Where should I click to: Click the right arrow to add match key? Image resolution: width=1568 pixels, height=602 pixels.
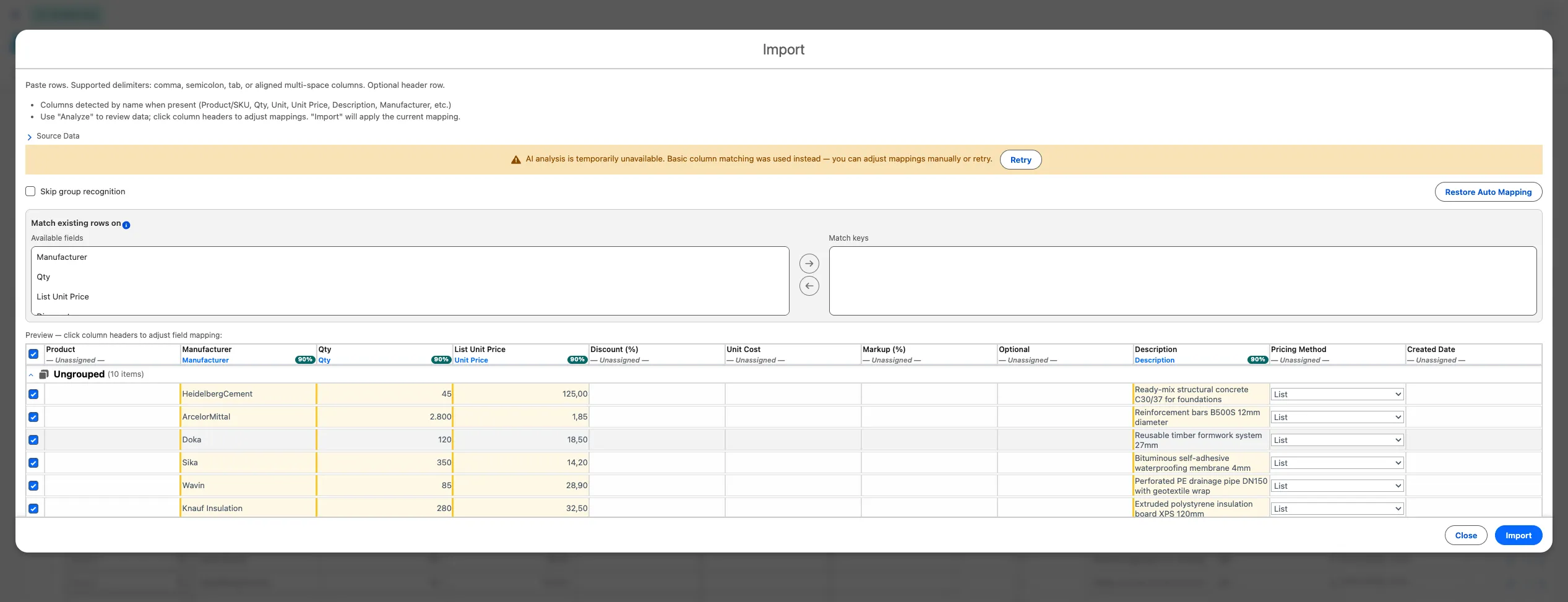[x=809, y=264]
